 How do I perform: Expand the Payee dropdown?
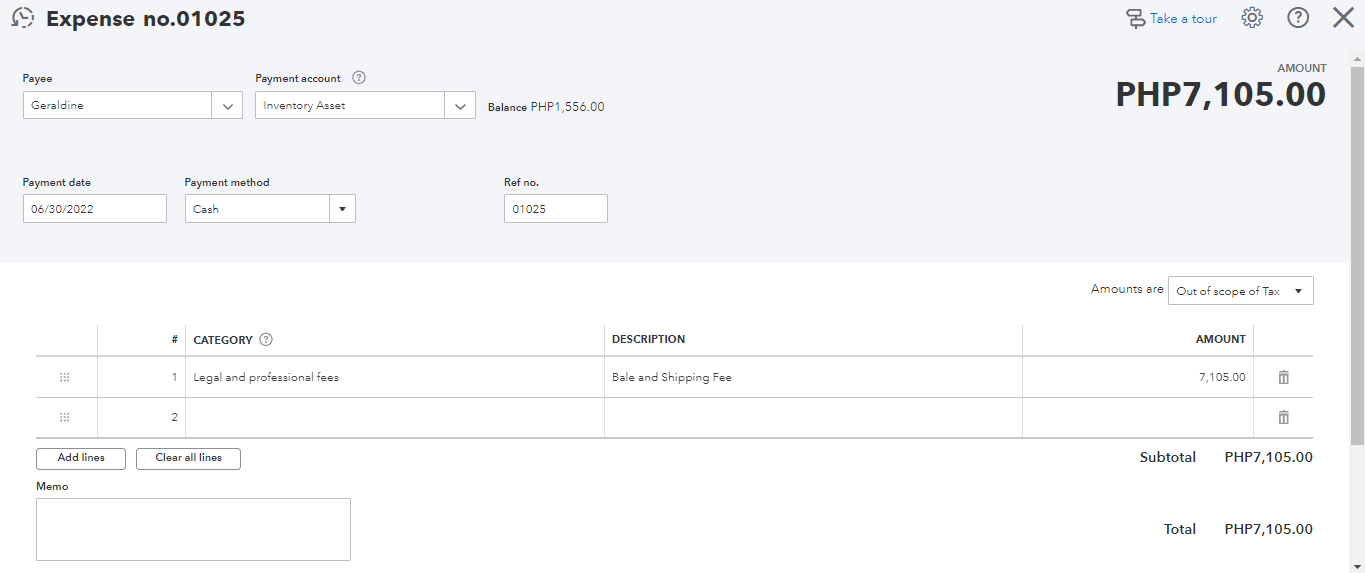(x=227, y=105)
